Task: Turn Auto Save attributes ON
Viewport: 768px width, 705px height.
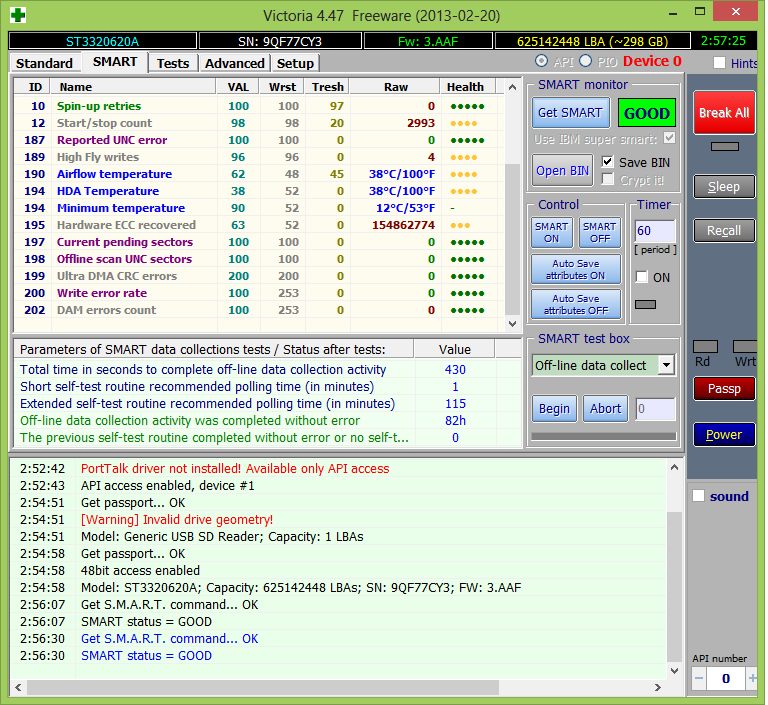Action: click(x=576, y=269)
